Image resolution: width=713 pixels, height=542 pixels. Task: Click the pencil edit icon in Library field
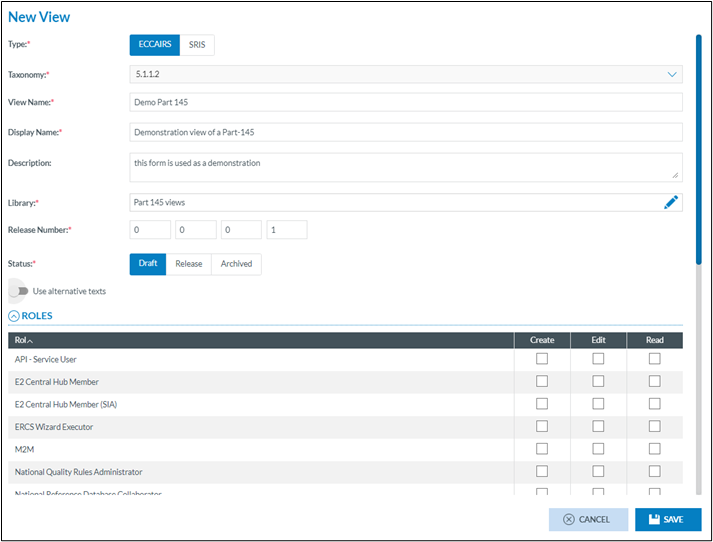pyautogui.click(x=671, y=202)
